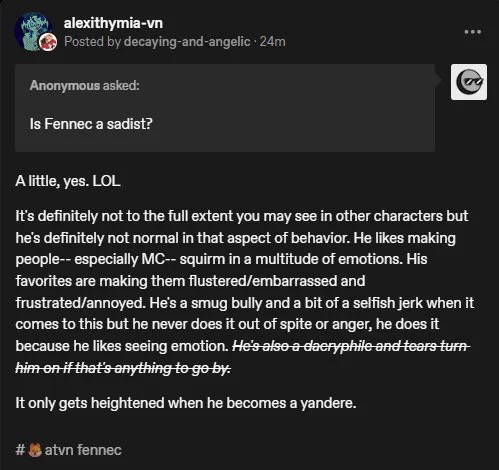The image size is (499, 470).
Task: Click the paragraph starting It's definitely not
Action: (x=244, y=281)
